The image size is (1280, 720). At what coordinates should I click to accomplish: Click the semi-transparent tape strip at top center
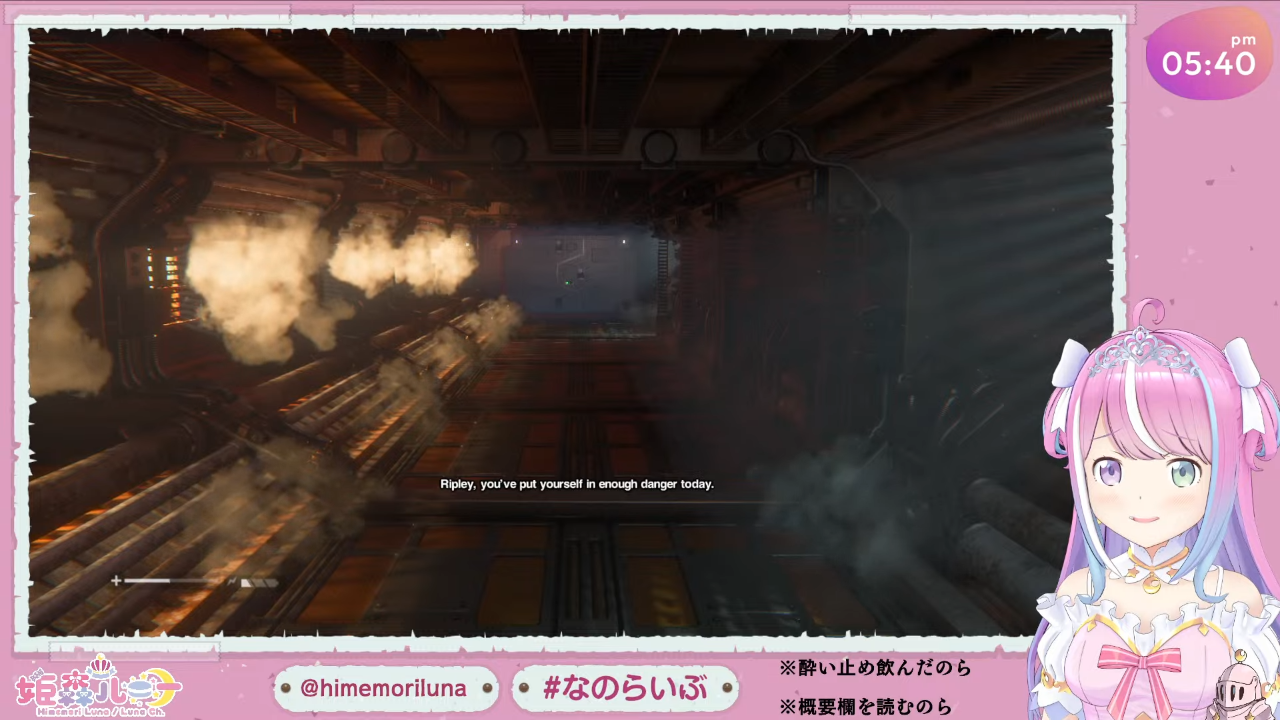(x=437, y=14)
